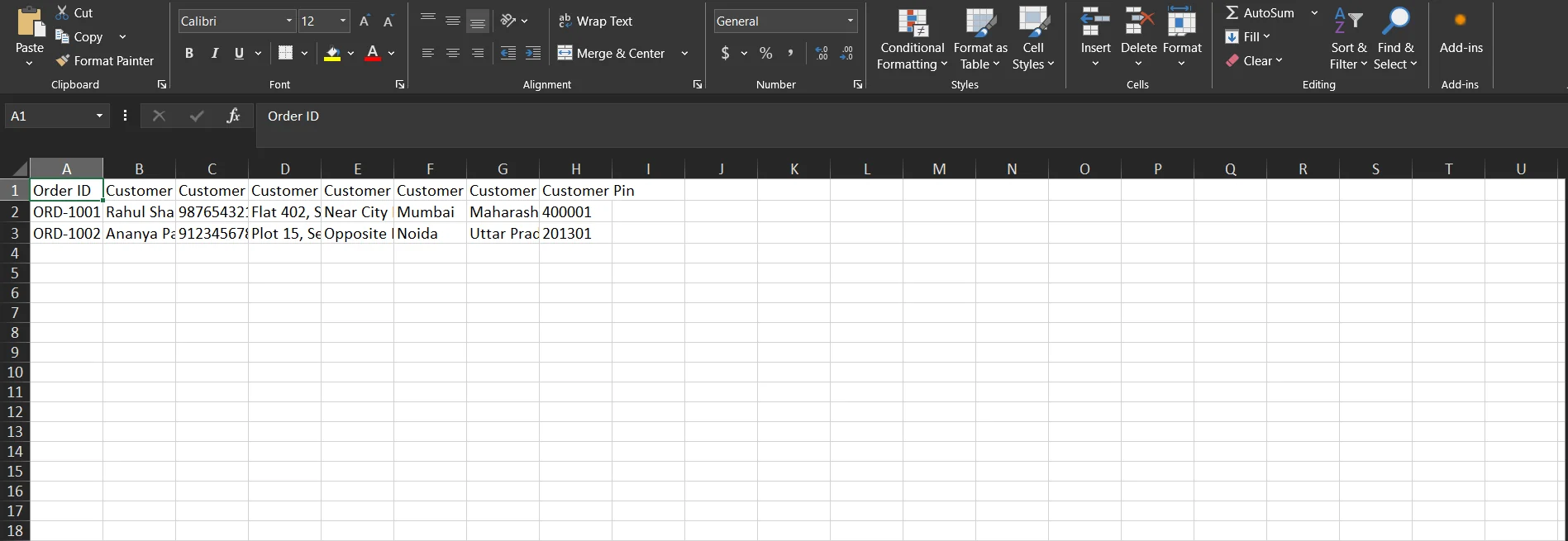Expand AutoSum function list arrow
Viewport: 1568px width, 541px height.
point(1314,13)
